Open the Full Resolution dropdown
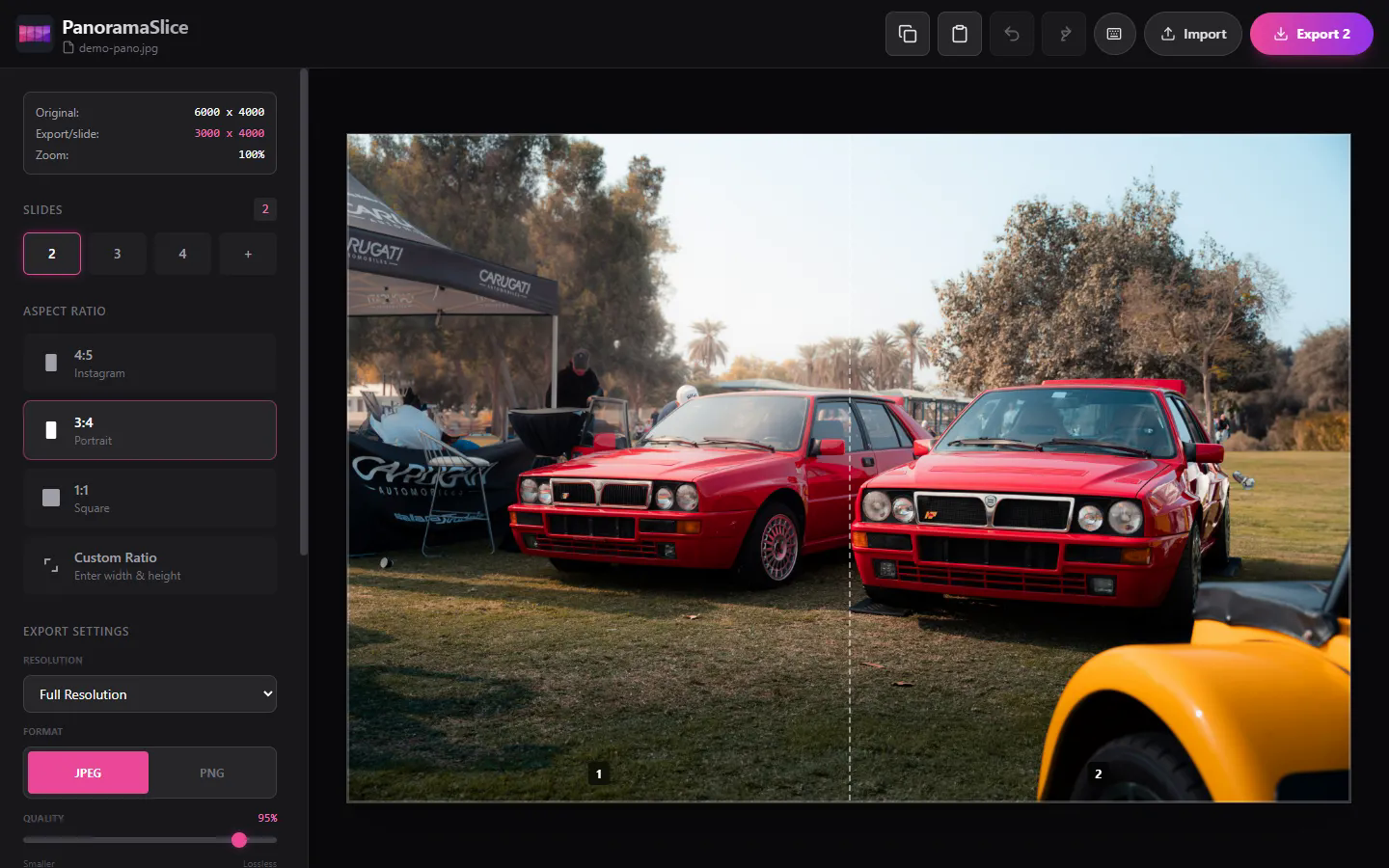1389x868 pixels. pyautogui.click(x=150, y=693)
